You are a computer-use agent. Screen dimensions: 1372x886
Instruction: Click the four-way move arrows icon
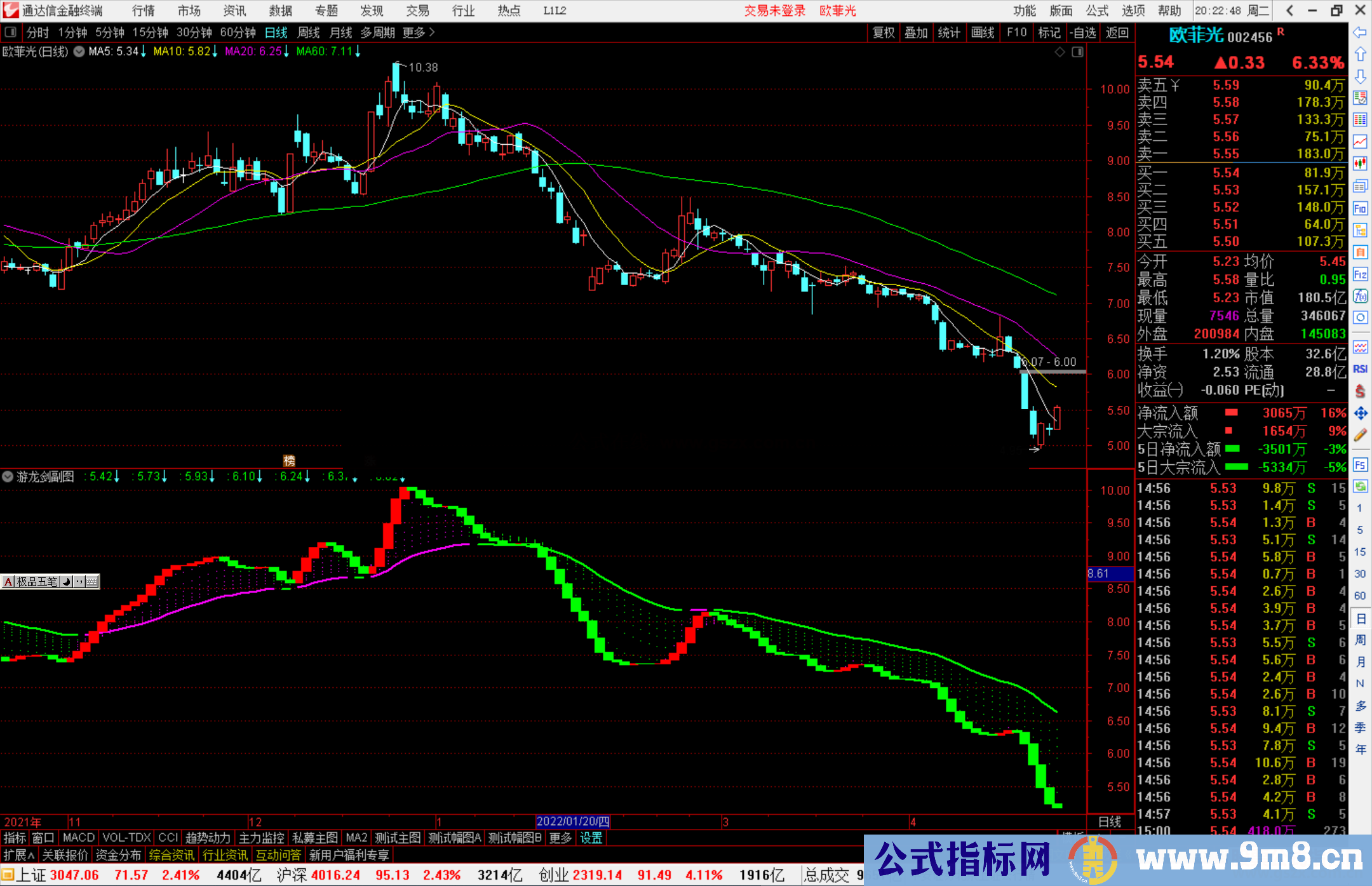(1360, 413)
